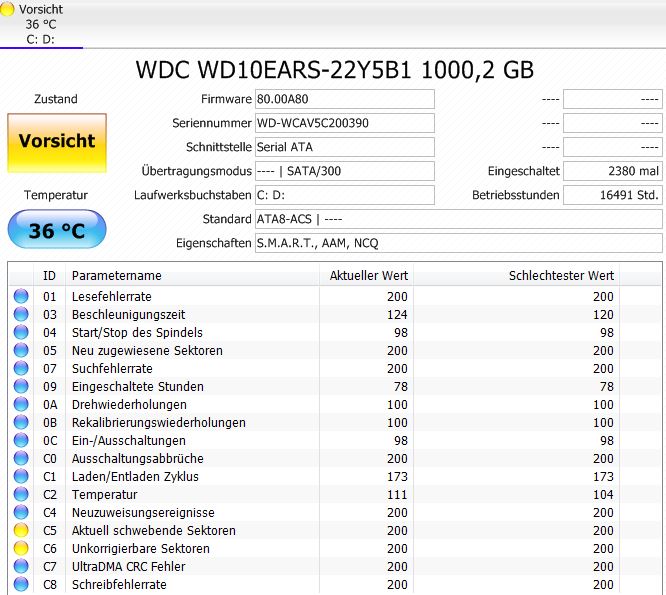Select the Ausschaltungsabbrüche attribute name

(138, 459)
